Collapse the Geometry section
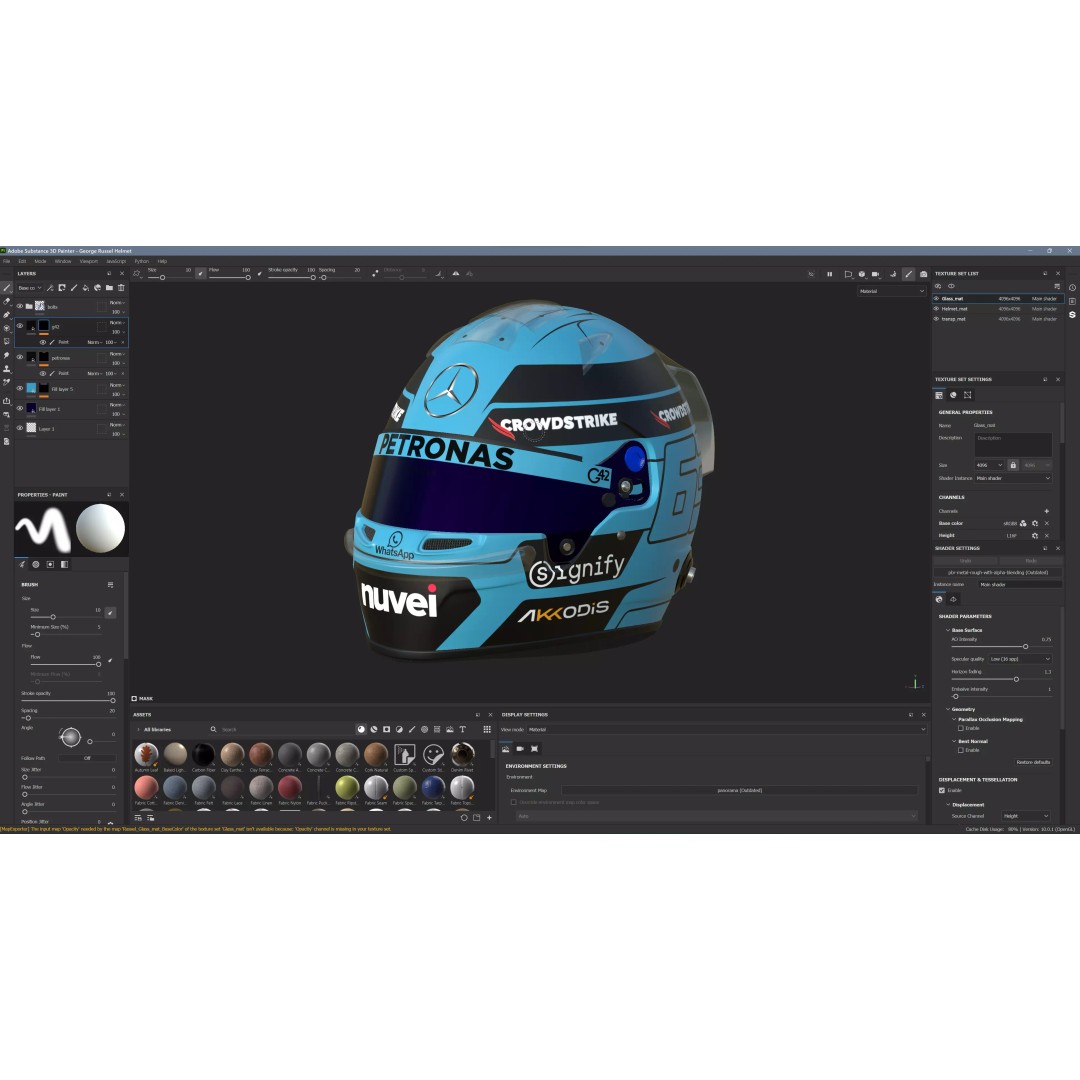The width and height of the screenshot is (1080, 1080). click(x=948, y=709)
